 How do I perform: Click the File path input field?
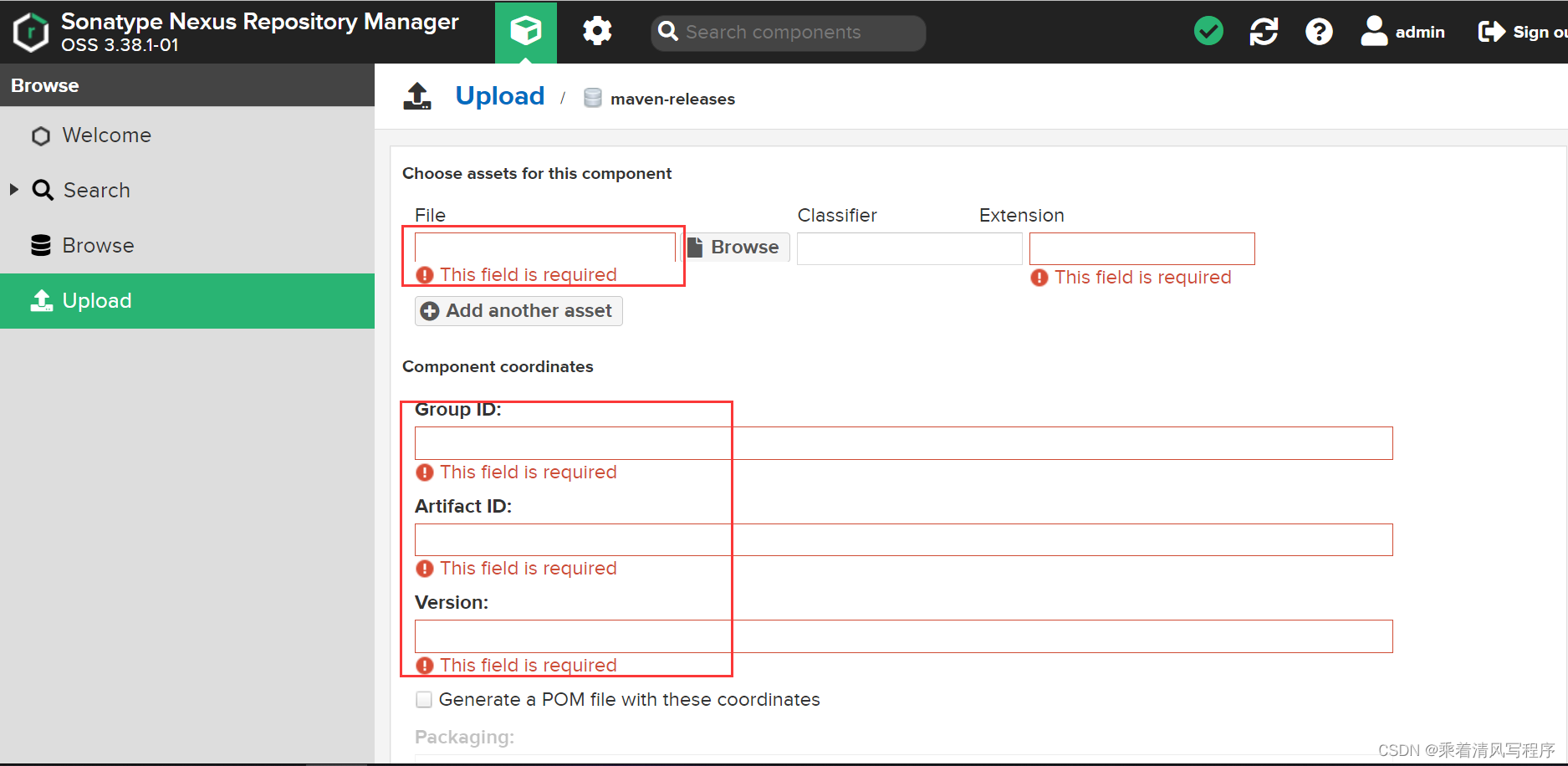(x=545, y=248)
